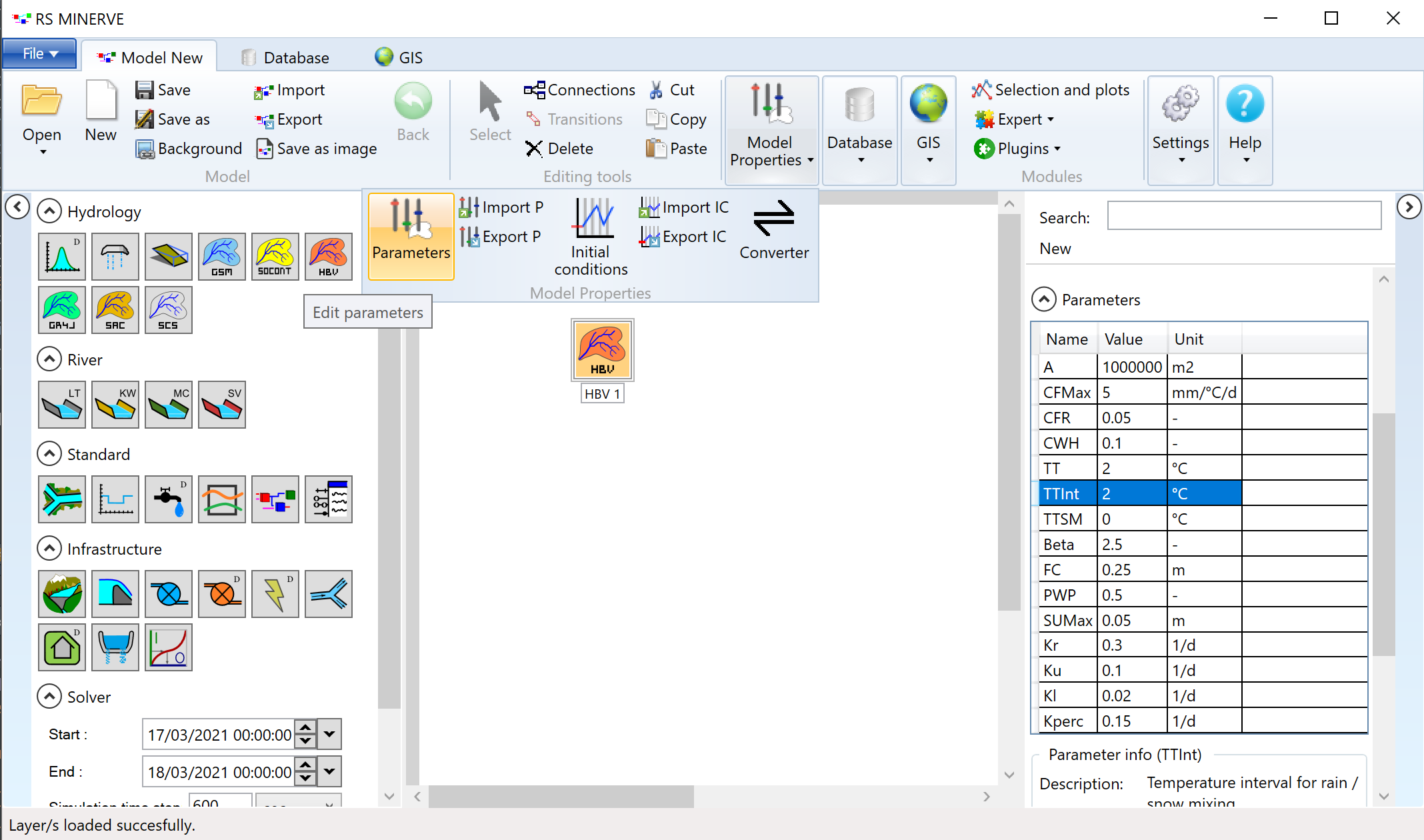Screen dimensions: 1424x840
Task: Select the reservoir icon in Infrastructure
Action: click(62, 593)
